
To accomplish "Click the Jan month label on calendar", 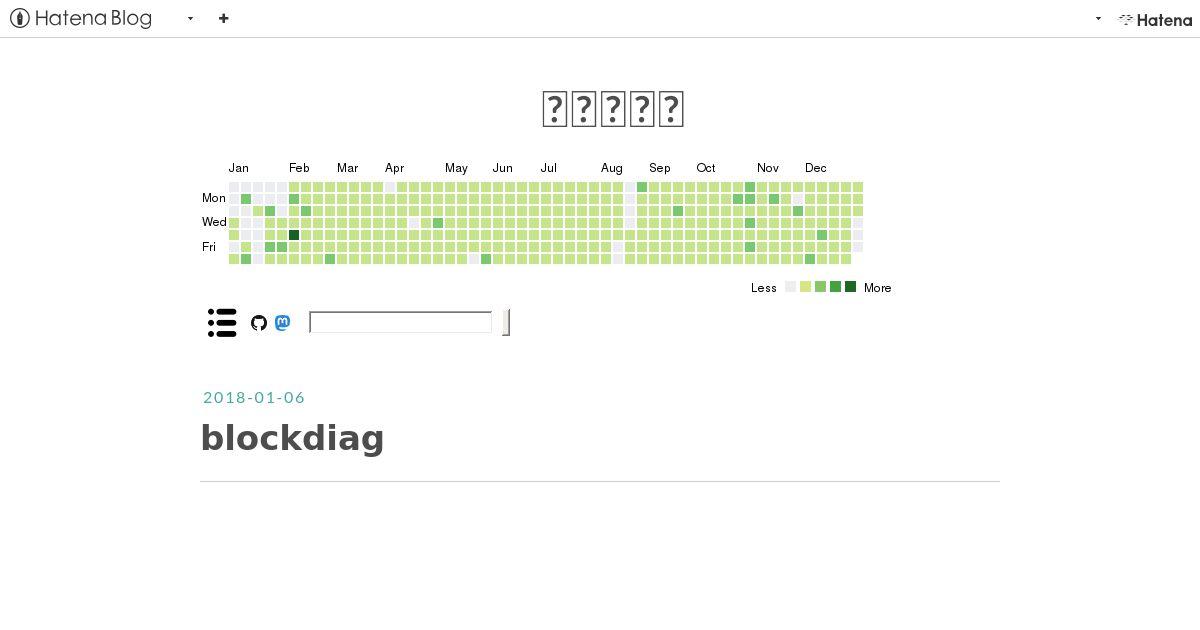I will 238,168.
